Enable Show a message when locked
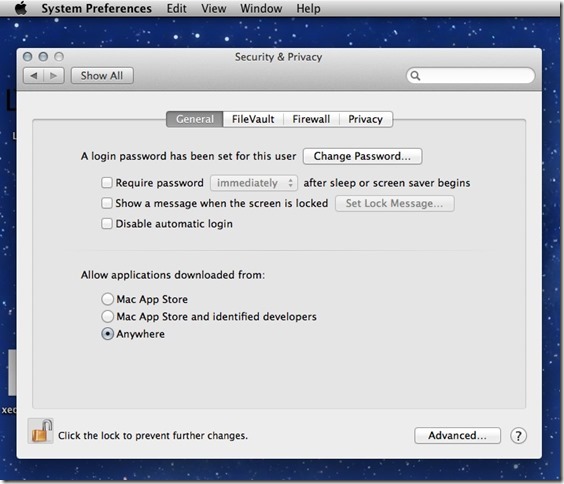564x484 pixels. [106, 203]
